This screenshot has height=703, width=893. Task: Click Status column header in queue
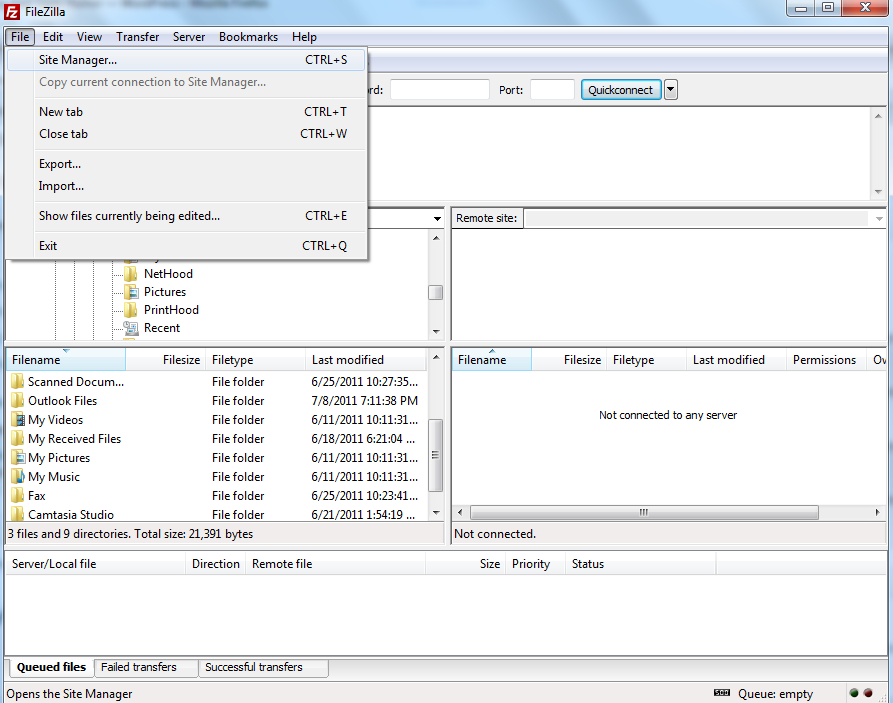click(641, 564)
